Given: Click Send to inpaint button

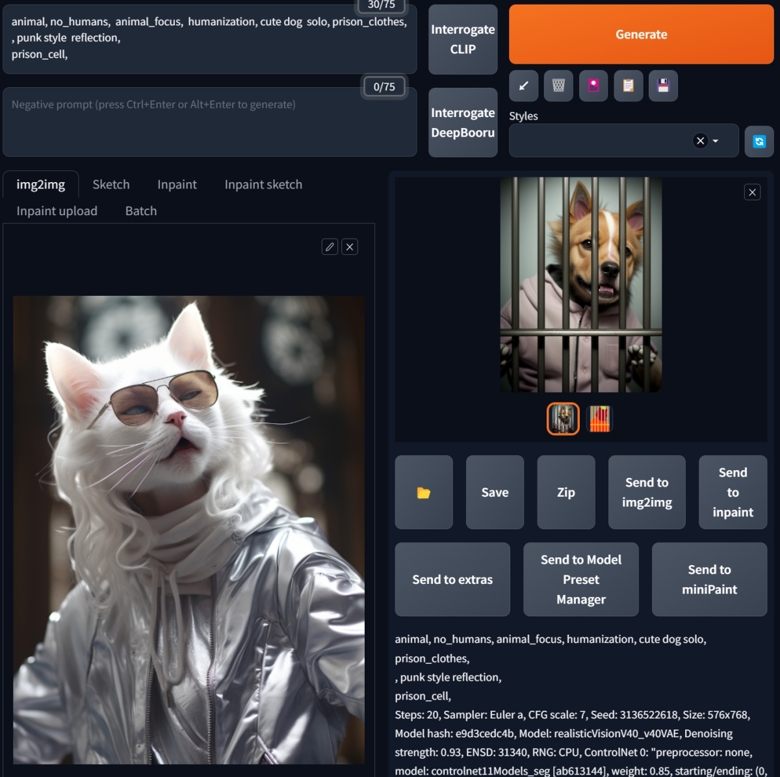Looking at the screenshot, I should (x=733, y=492).
